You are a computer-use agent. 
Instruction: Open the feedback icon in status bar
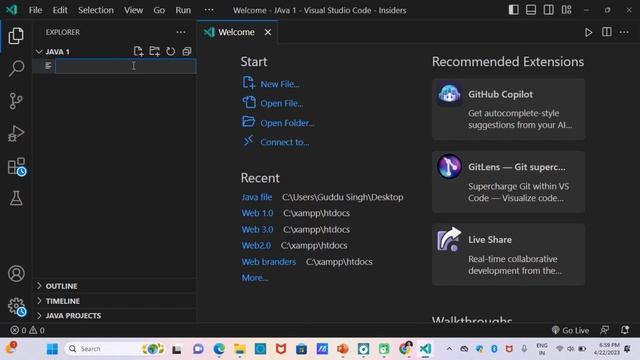pyautogui.click(x=604, y=330)
